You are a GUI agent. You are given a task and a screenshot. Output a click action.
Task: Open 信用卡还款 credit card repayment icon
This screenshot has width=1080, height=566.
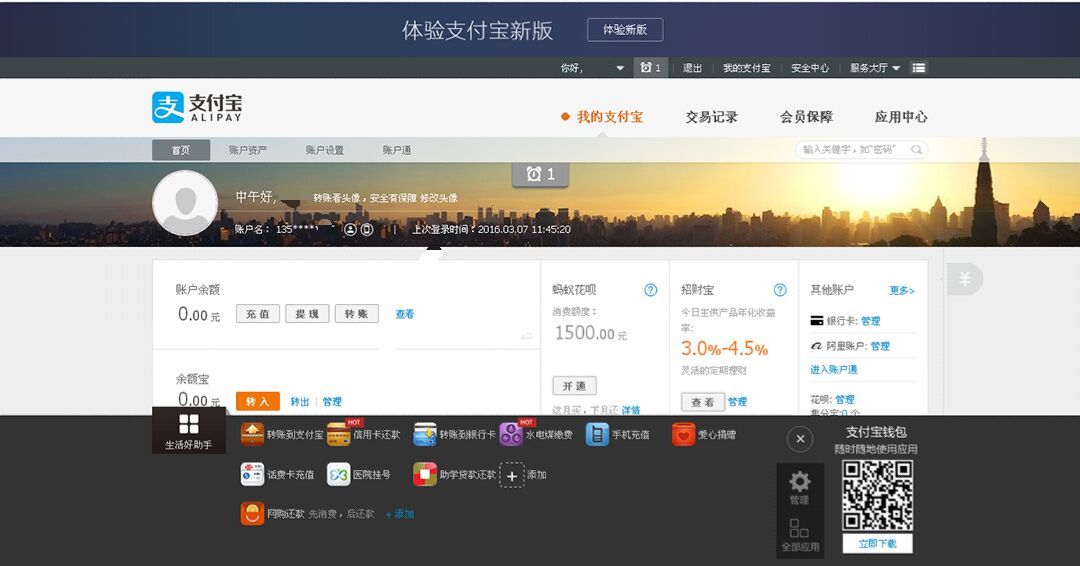pos(338,435)
